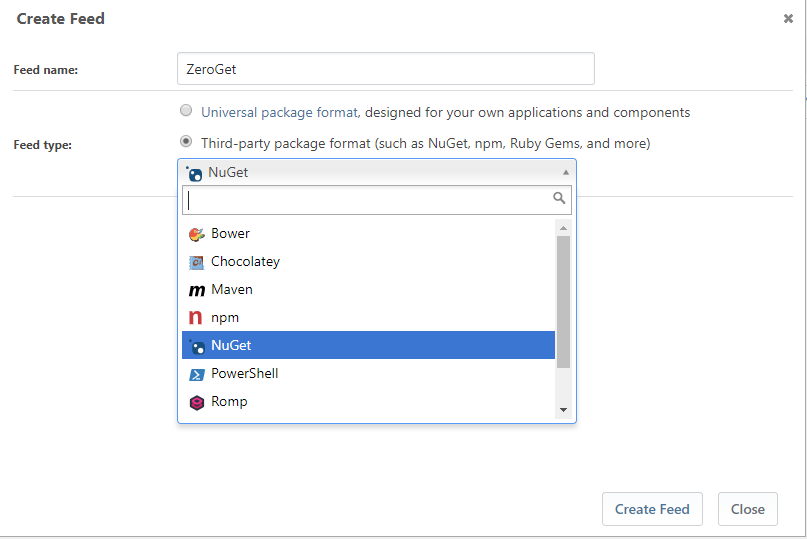This screenshot has height=539, width=807.
Task: Click the 'Feed name:' label
Action: pyautogui.click(x=46, y=70)
